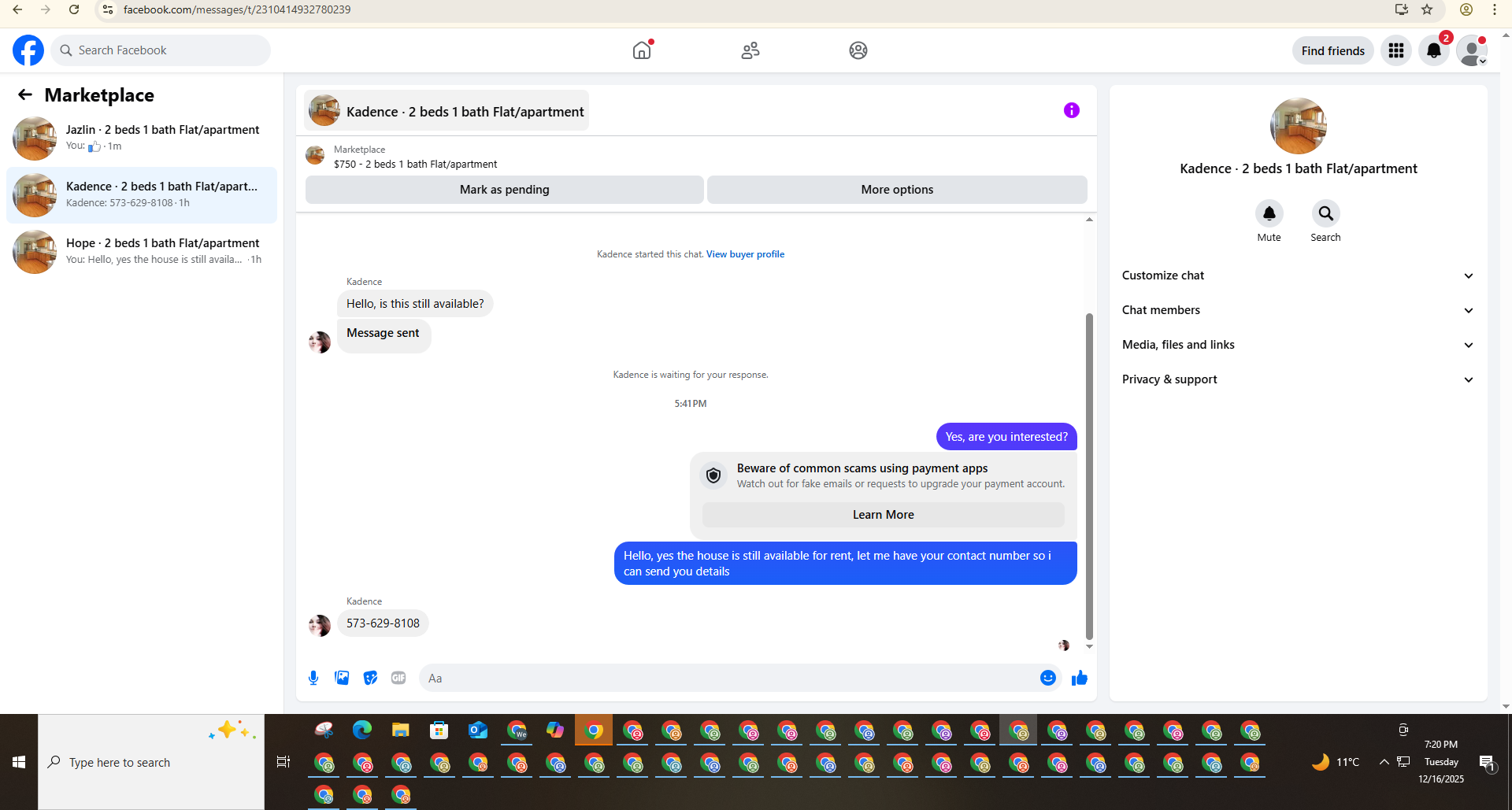Open the View buyer profile link

click(745, 254)
